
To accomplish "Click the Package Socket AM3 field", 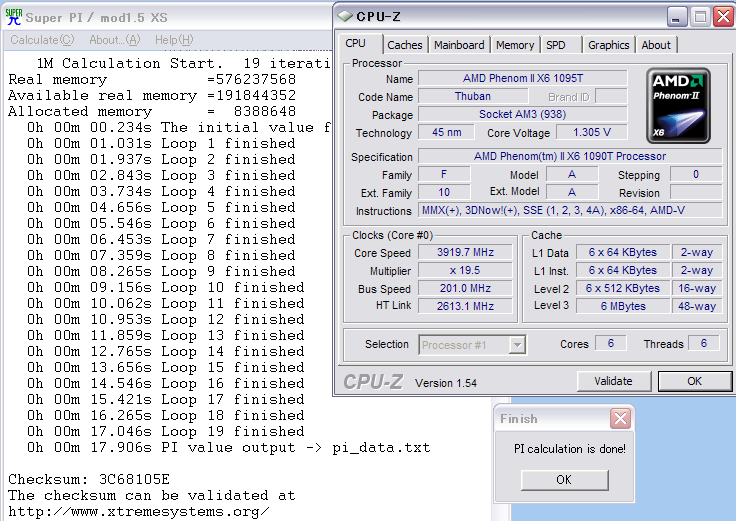I will click(x=522, y=114).
